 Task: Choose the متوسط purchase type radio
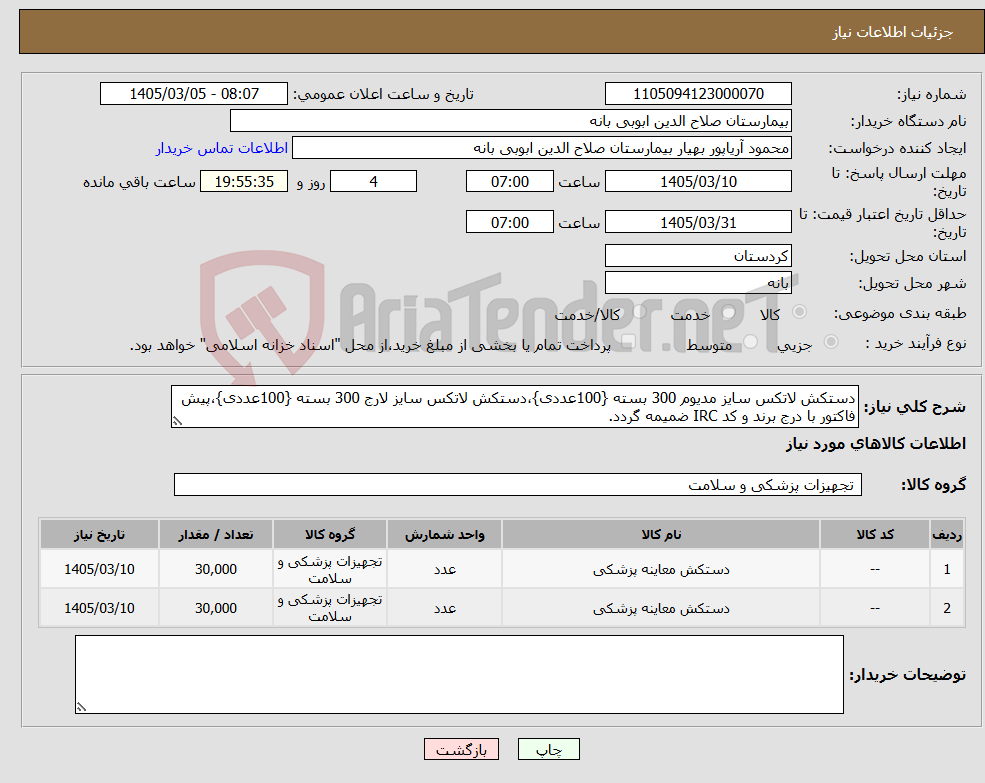[x=751, y=342]
